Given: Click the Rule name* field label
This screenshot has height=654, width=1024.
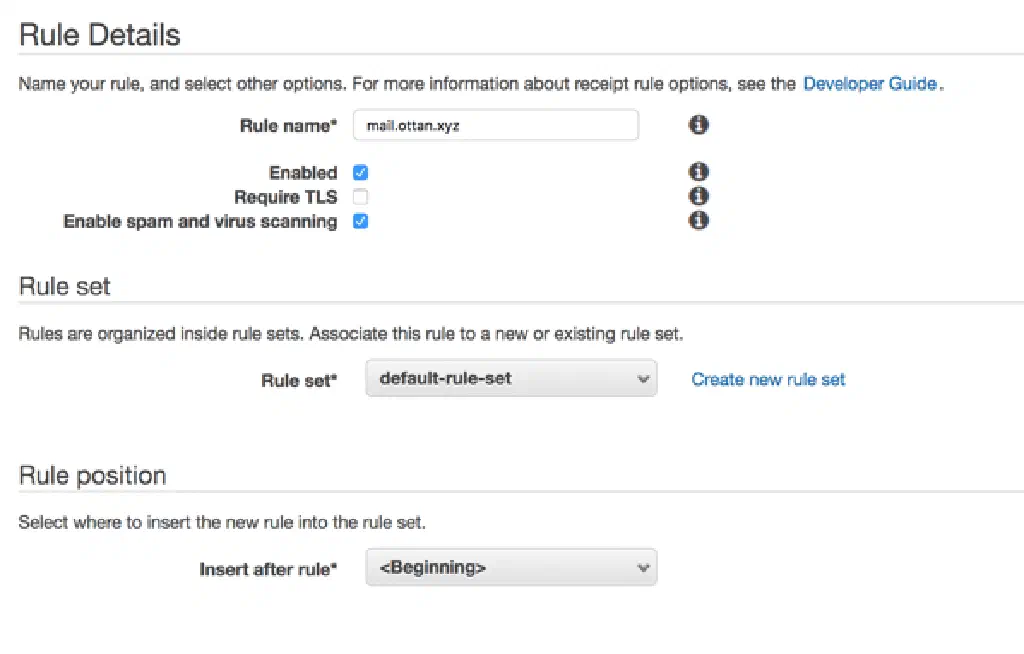Looking at the screenshot, I should [288, 126].
